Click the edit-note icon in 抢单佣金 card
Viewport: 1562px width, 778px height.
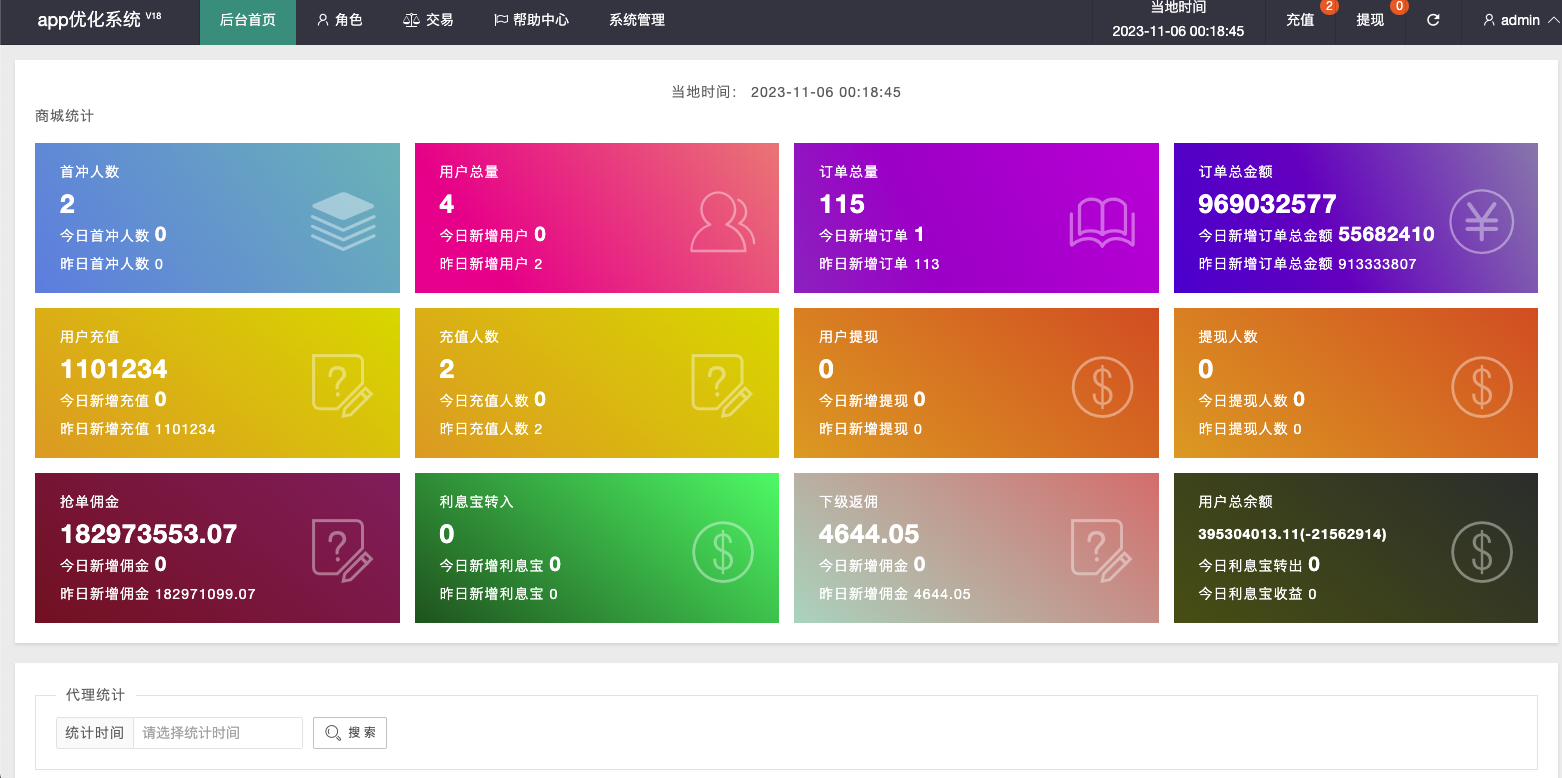point(342,551)
